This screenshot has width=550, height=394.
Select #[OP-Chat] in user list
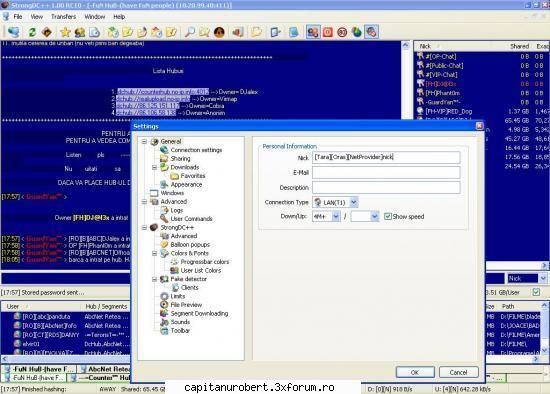click(441, 56)
